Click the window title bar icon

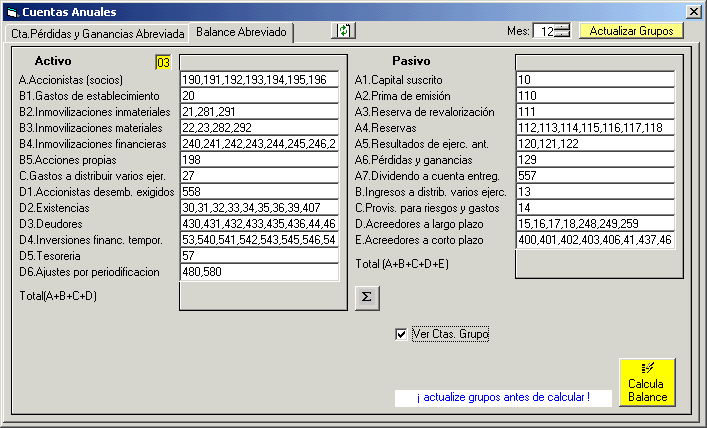pos(12,12)
